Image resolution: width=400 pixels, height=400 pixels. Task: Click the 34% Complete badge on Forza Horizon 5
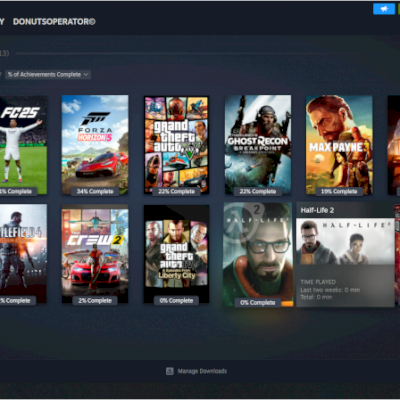coord(95,191)
